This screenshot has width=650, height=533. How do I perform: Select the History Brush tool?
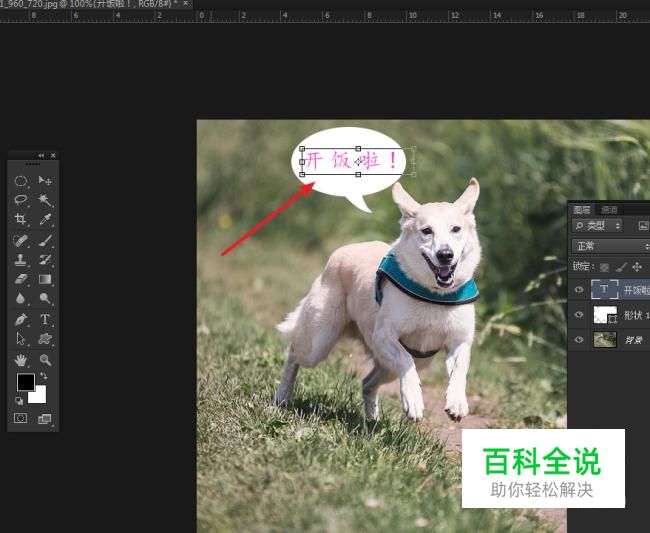[x=45, y=260]
